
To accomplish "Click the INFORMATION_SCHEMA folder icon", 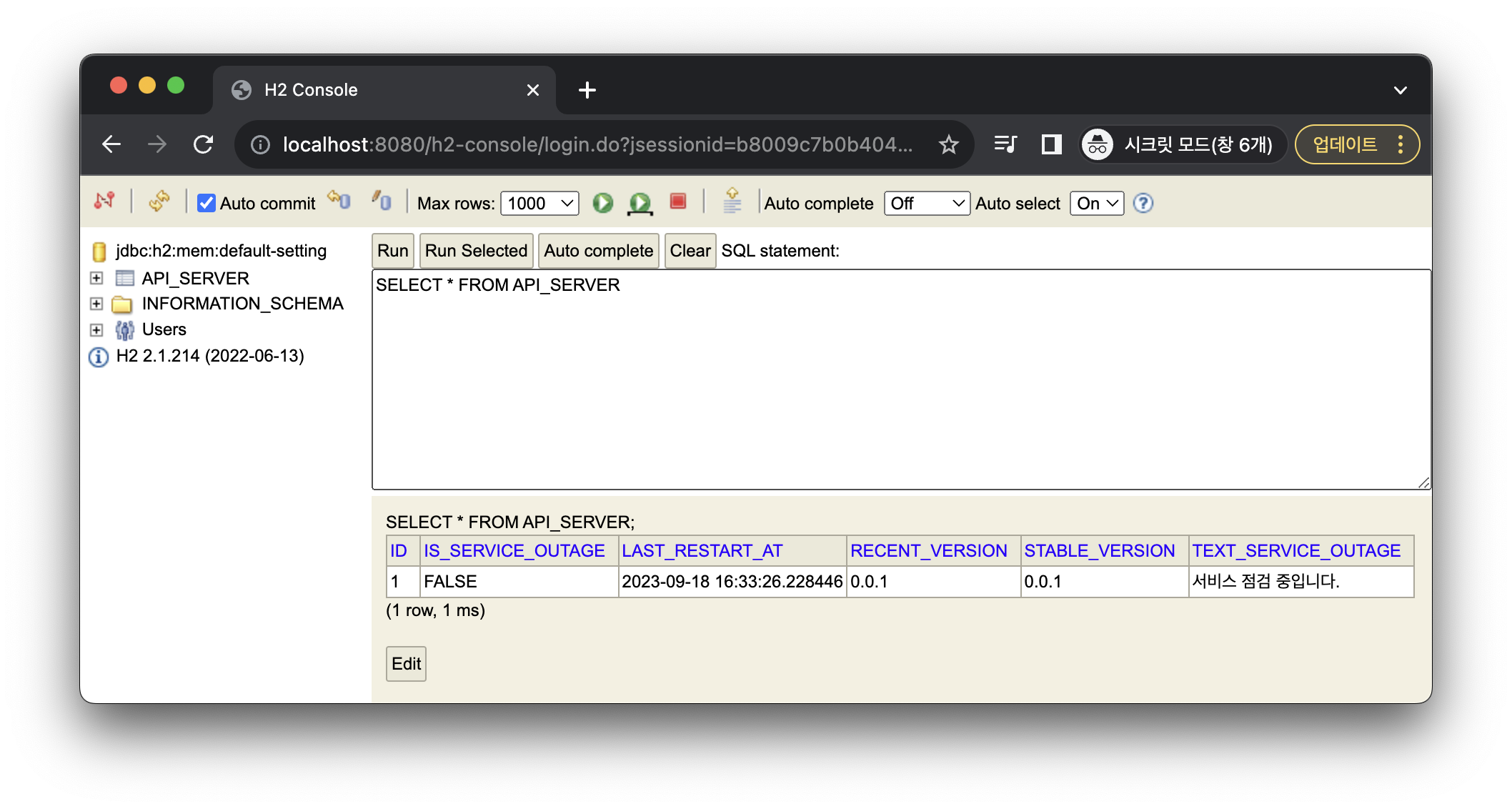I will pyautogui.click(x=122, y=304).
